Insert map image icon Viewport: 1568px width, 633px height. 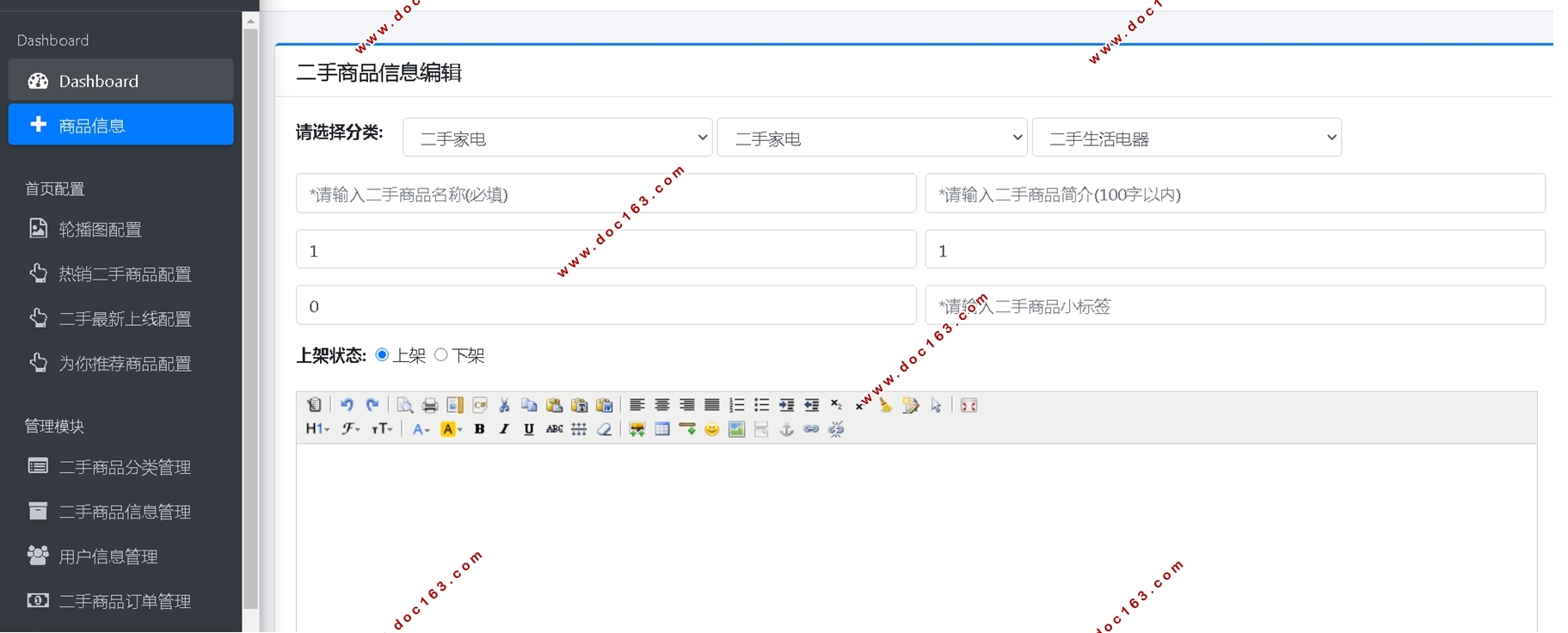tap(736, 429)
